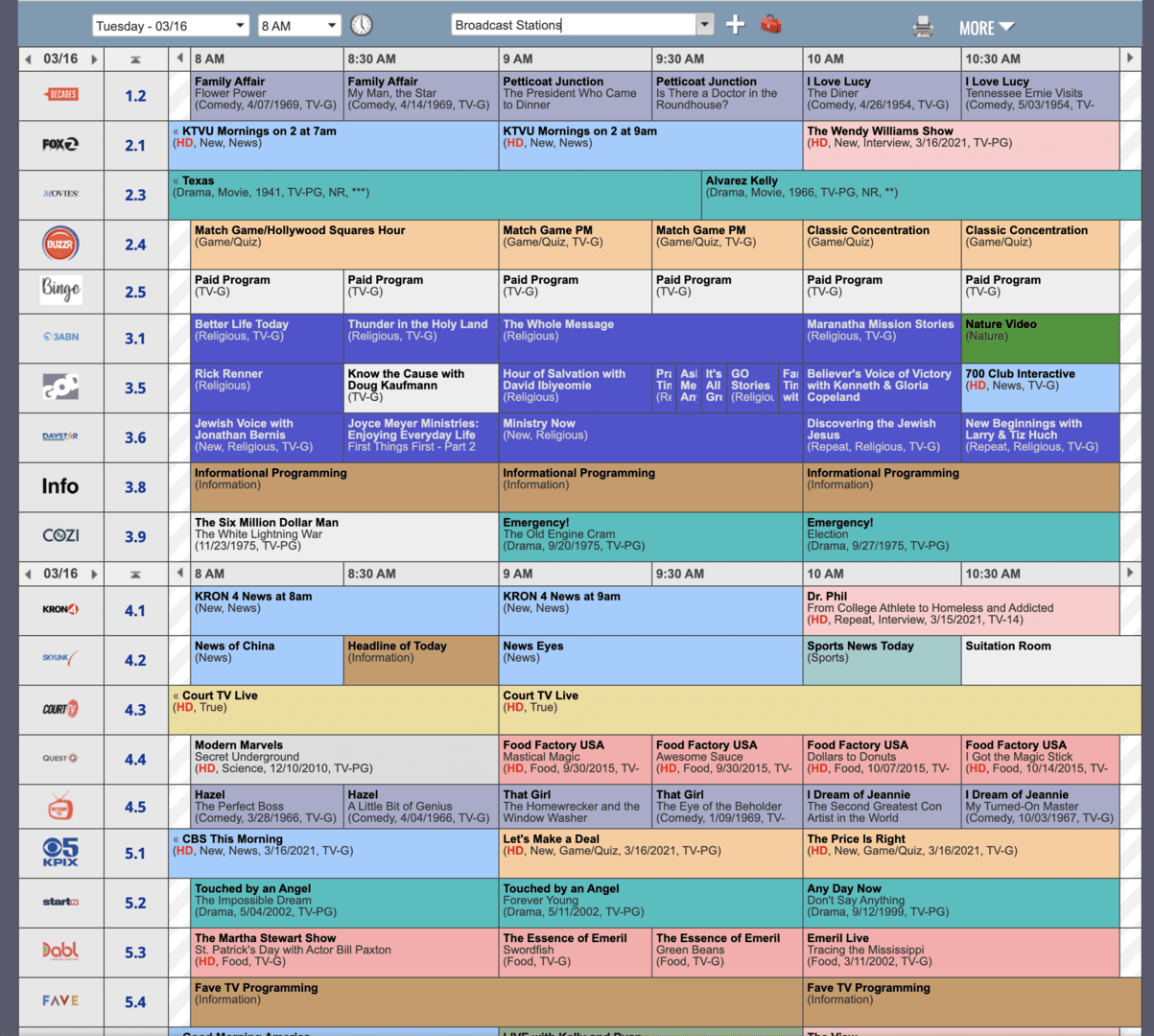Click the KPIX CBS 5 channel logo
Screen dimensions: 1154x1036
pos(60,853)
